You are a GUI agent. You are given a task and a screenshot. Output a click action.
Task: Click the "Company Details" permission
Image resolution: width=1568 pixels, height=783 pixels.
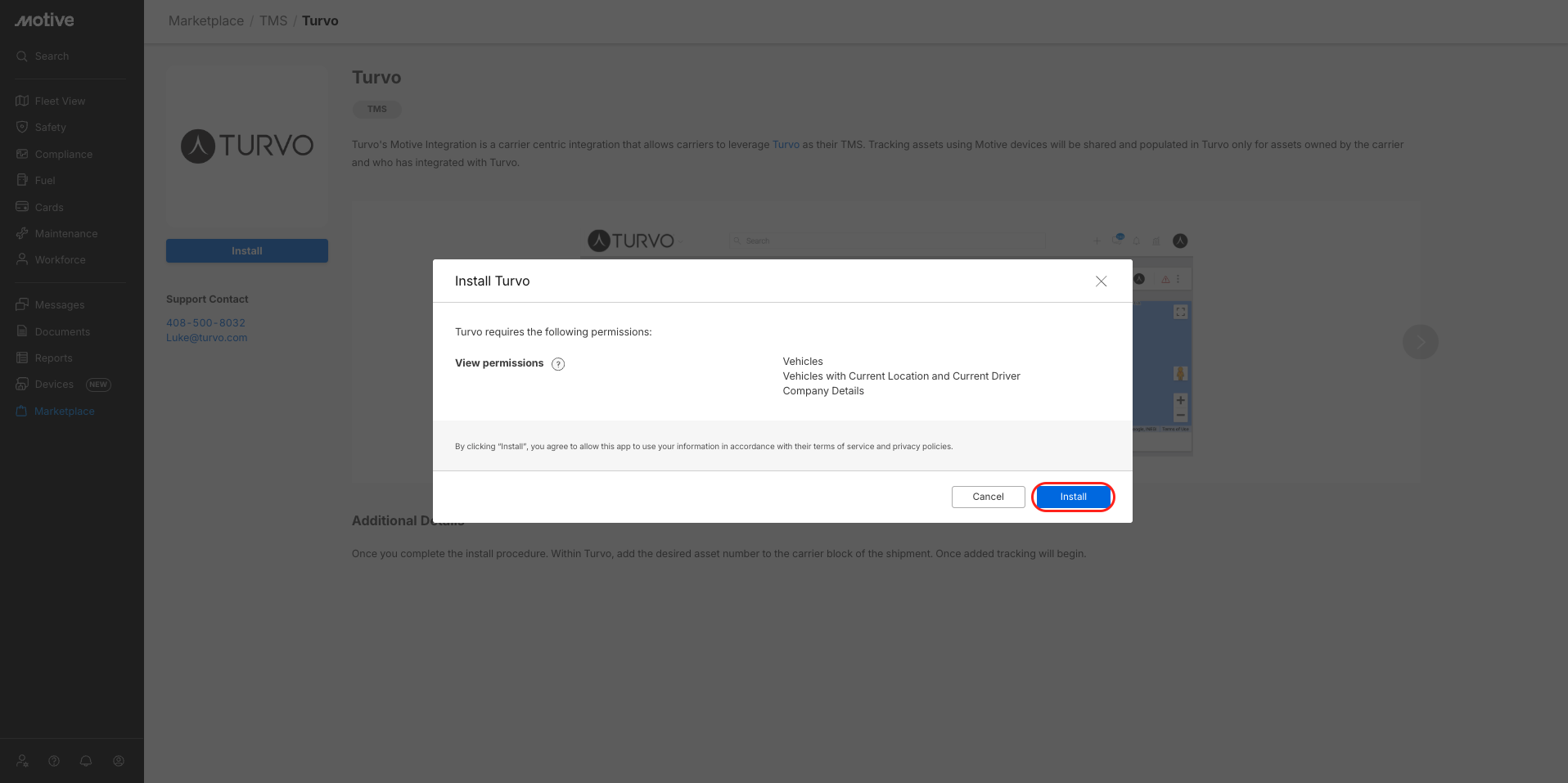pos(823,391)
